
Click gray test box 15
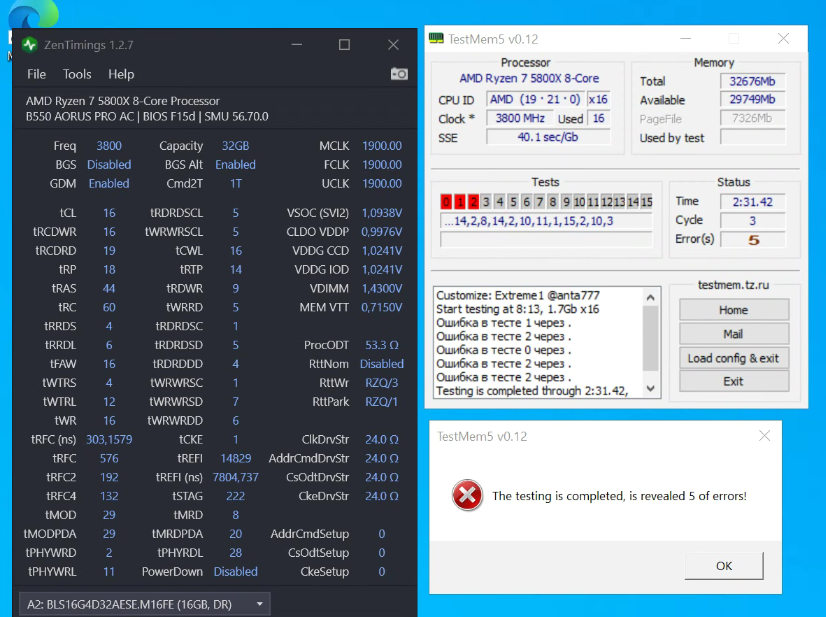(x=646, y=202)
